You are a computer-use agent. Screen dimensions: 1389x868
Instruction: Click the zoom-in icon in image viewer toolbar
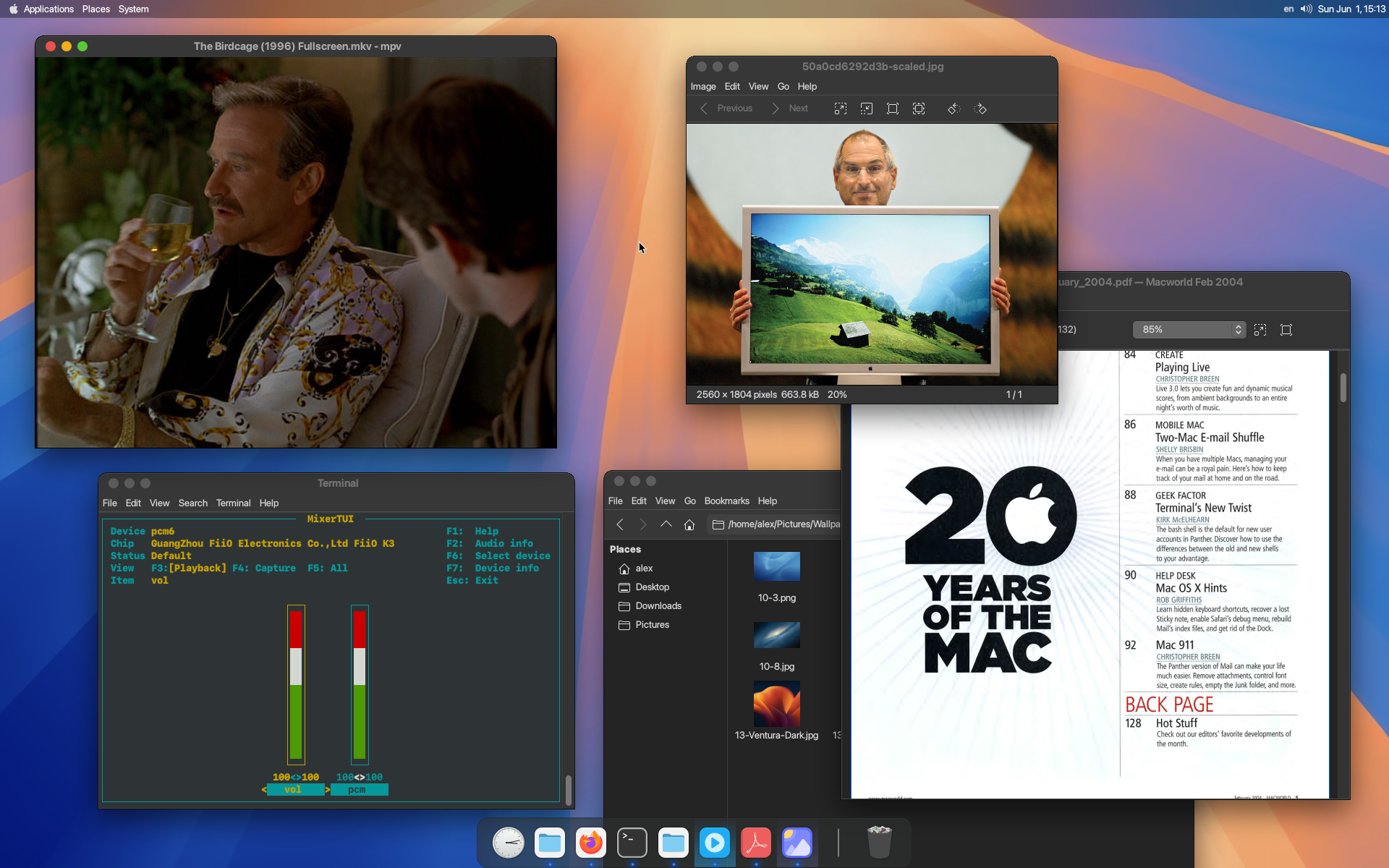840,109
